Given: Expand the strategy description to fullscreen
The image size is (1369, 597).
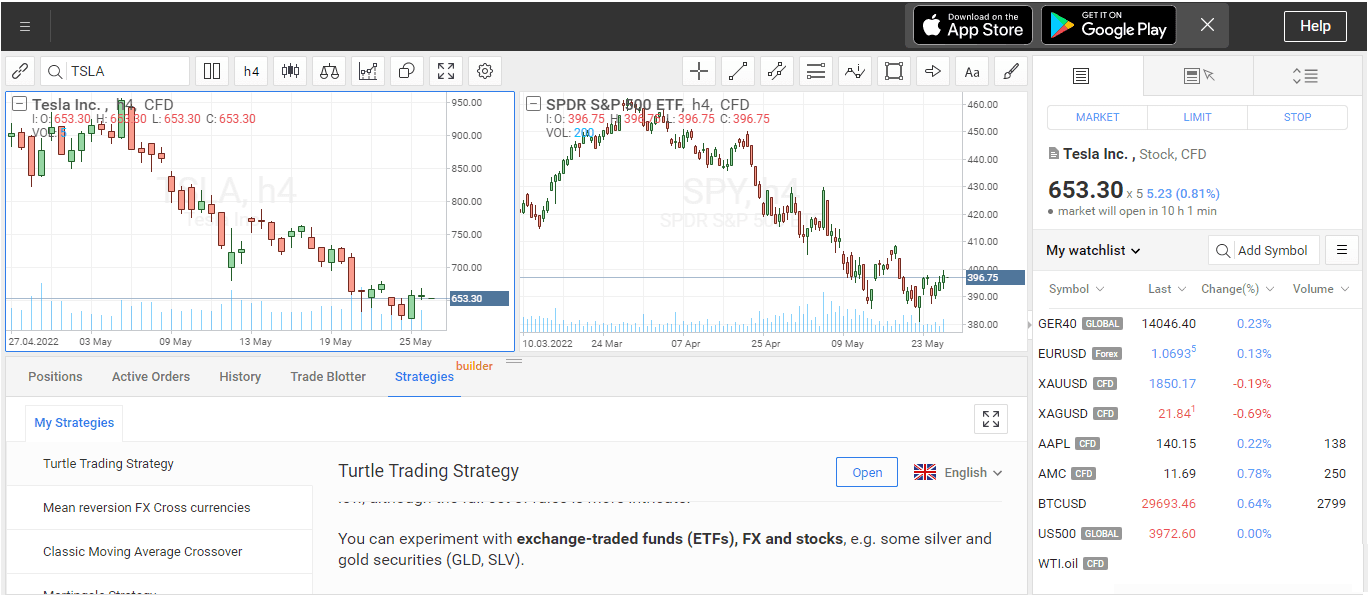Looking at the screenshot, I should pos(991,419).
